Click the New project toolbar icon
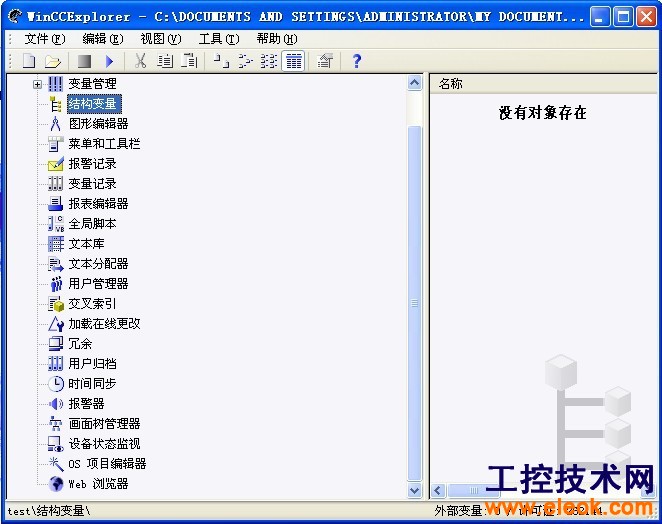The width and height of the screenshot is (662, 524). click(x=29, y=61)
